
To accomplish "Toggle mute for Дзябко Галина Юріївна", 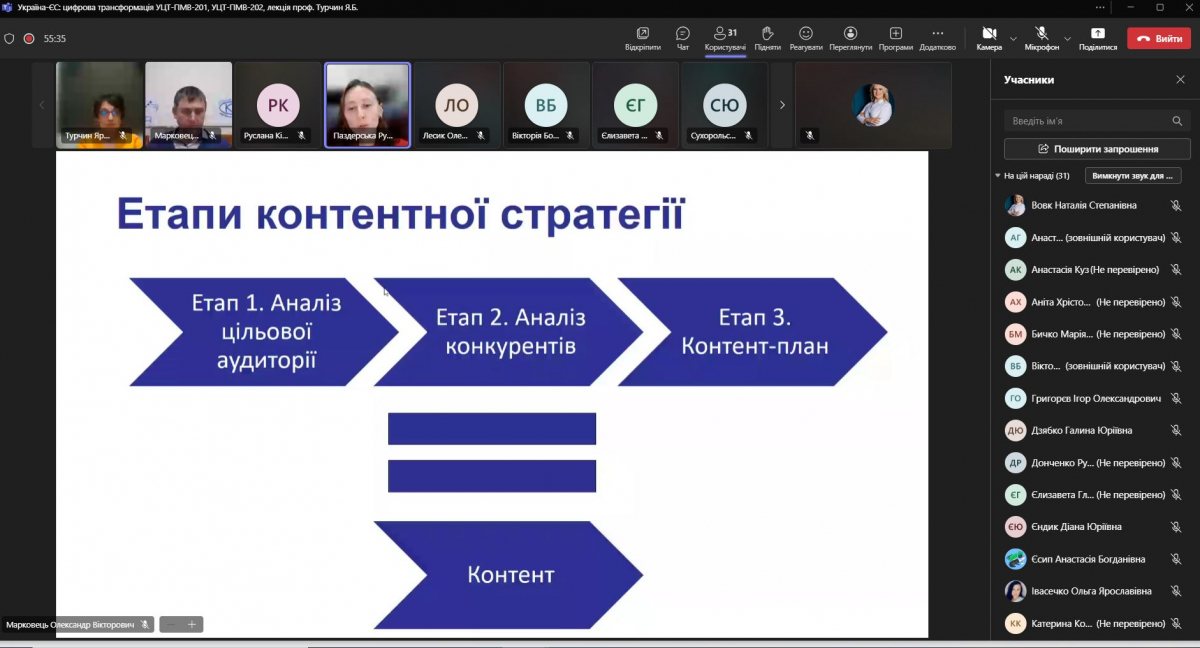I will tap(1176, 430).
